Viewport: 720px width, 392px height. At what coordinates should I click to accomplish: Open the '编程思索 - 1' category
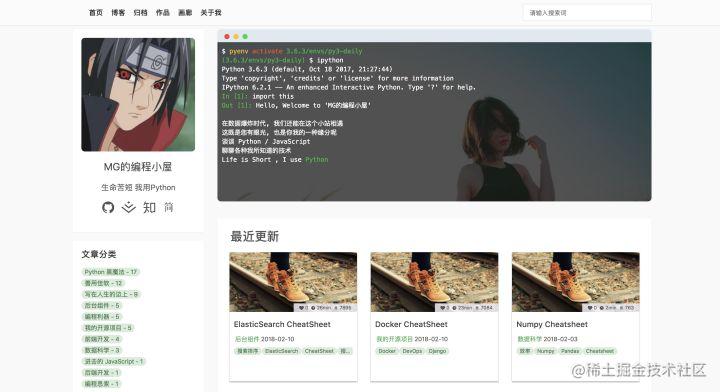coord(101,384)
